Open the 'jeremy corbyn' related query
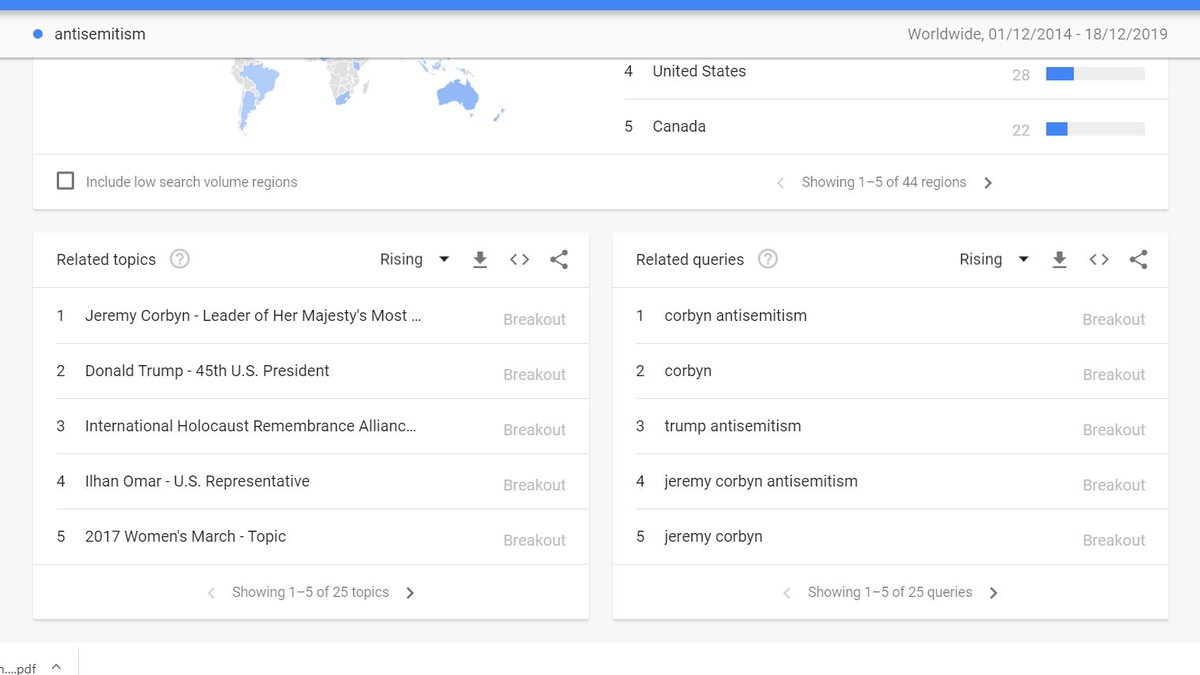This screenshot has width=1200, height=675. (x=713, y=537)
